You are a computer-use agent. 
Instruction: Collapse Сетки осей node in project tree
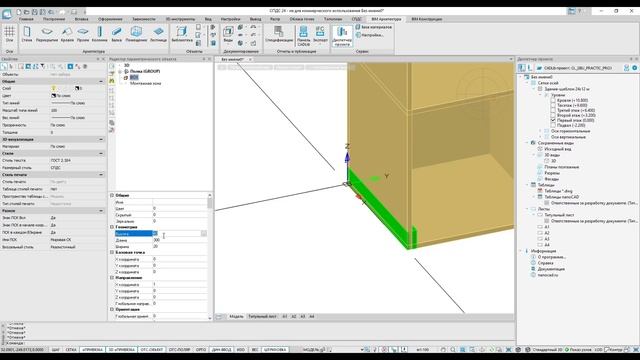[527, 83]
